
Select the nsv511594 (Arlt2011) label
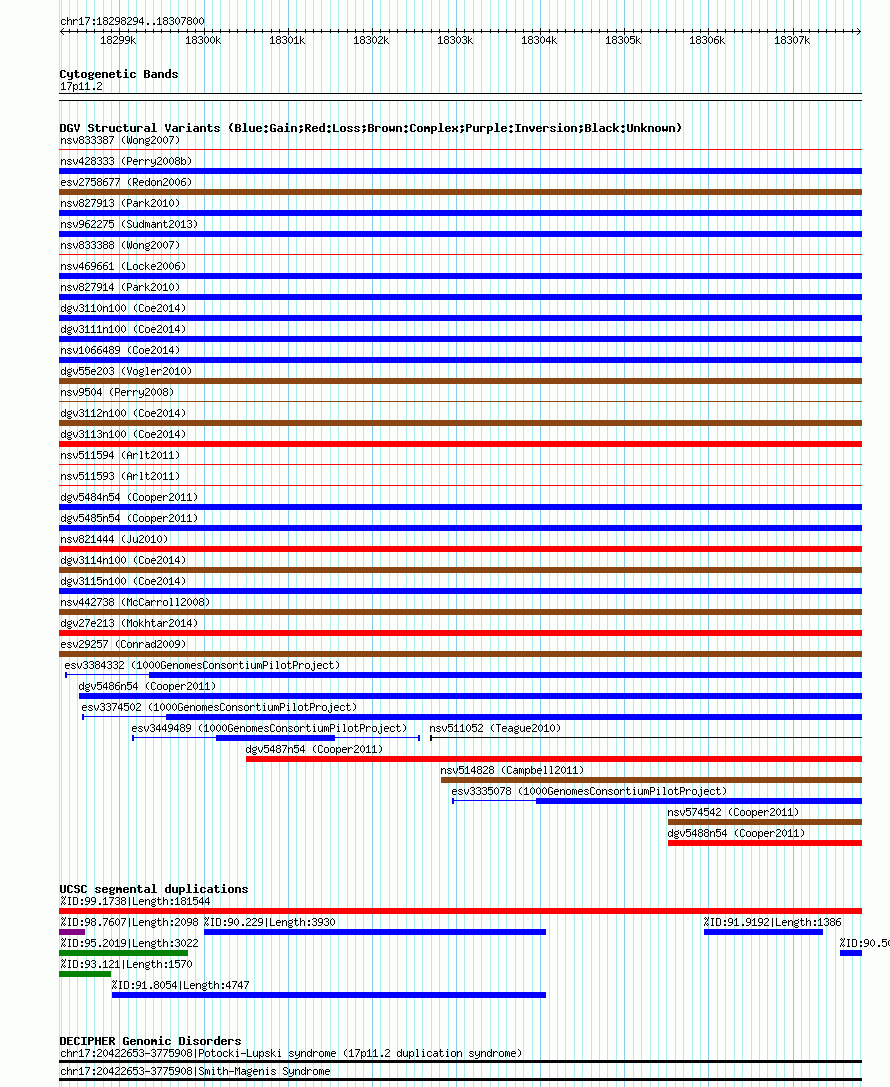tap(120, 455)
